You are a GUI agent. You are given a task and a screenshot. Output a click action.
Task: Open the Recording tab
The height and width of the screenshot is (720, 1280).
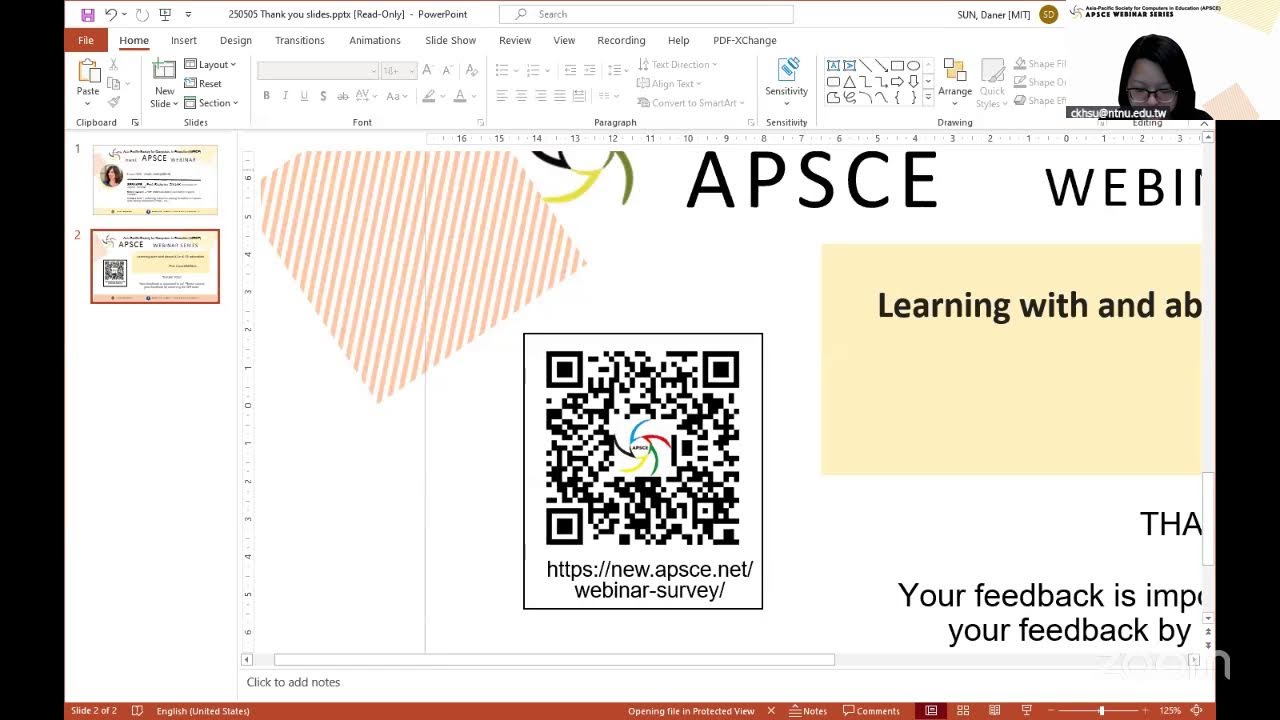click(x=621, y=40)
